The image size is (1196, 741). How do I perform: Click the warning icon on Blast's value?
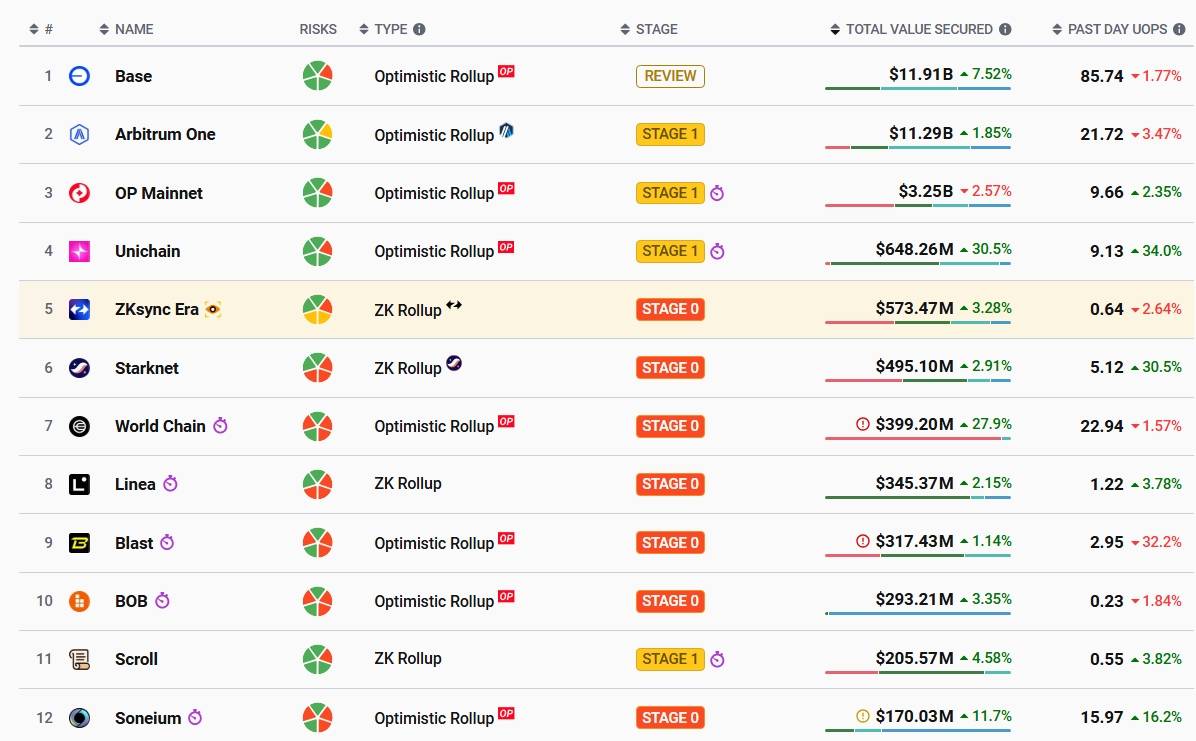863,541
